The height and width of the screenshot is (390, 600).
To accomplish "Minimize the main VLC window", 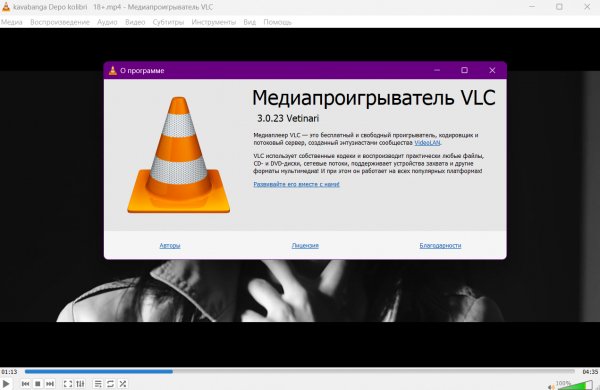I will 532,7.
